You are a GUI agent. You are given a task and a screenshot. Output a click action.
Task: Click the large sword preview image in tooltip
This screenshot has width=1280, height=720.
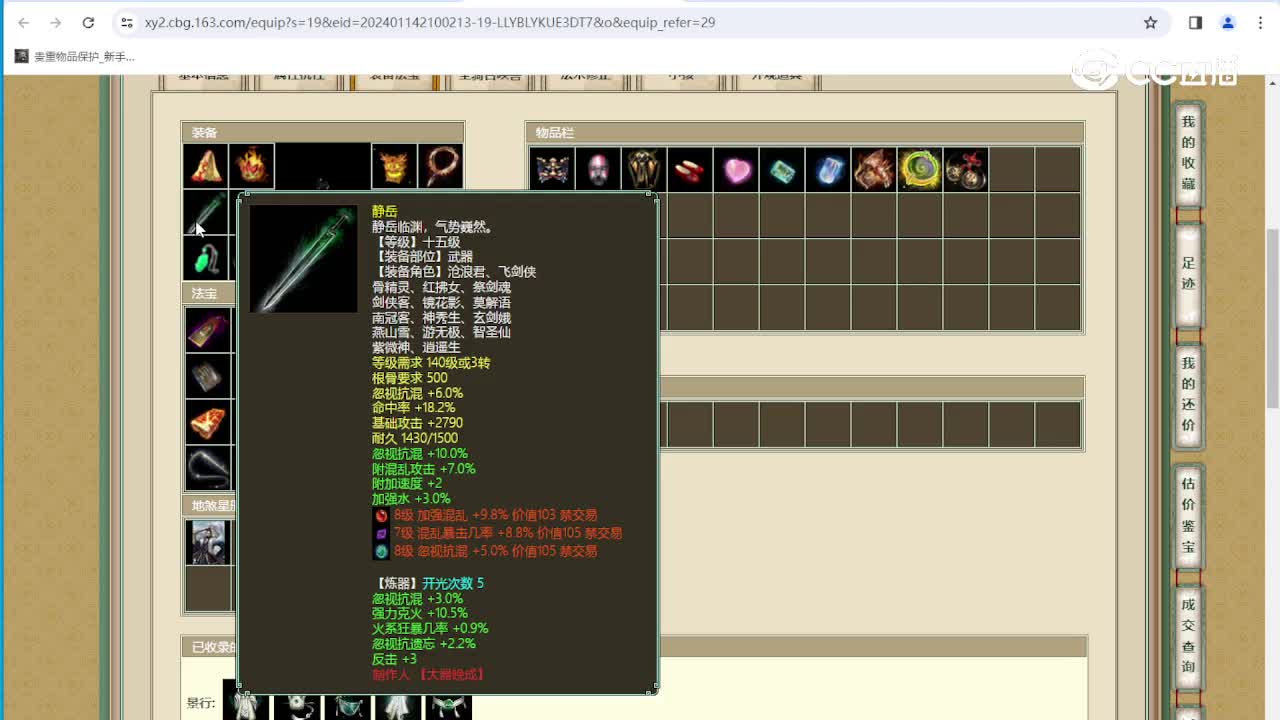(x=303, y=259)
